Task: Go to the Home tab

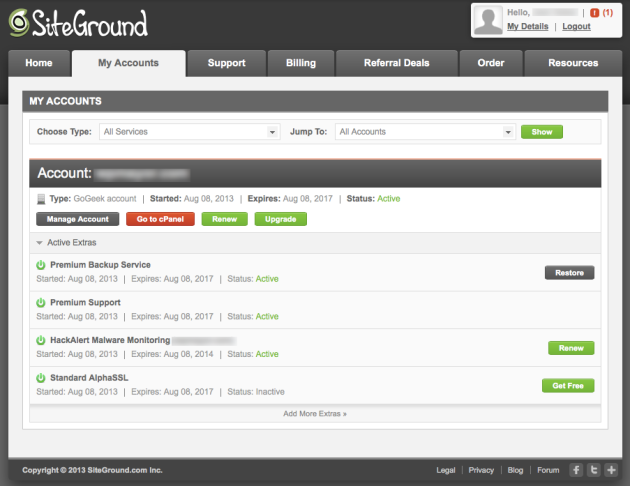Action: pyautogui.click(x=39, y=63)
